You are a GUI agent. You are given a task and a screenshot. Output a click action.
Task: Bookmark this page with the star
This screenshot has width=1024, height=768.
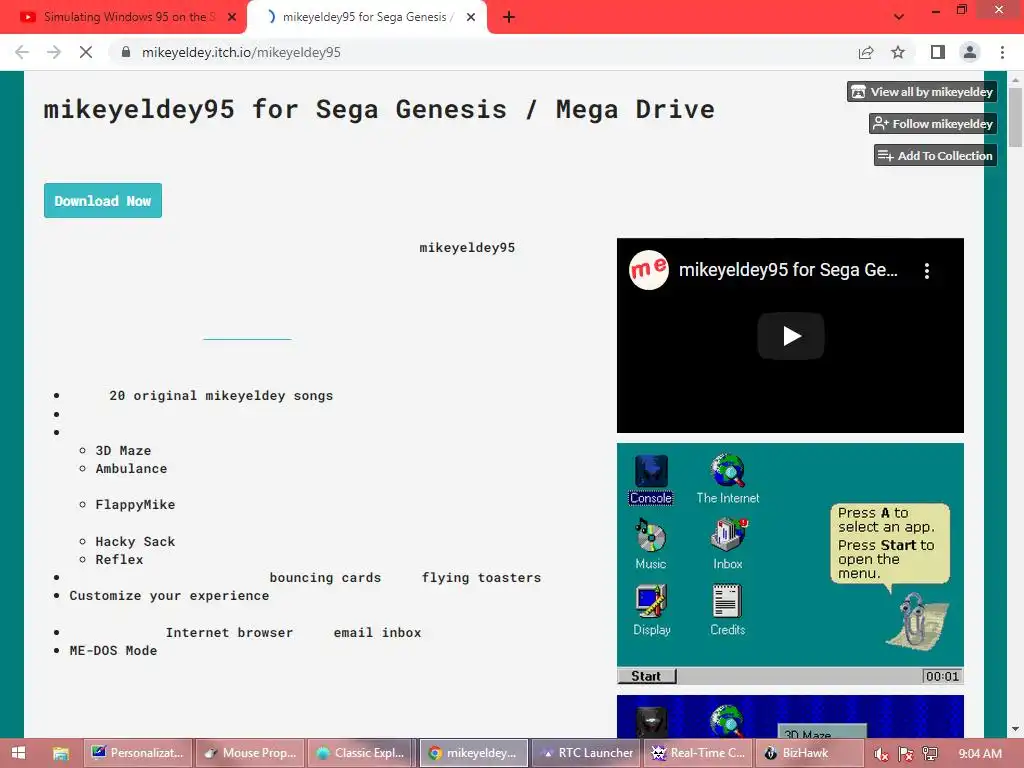click(898, 52)
